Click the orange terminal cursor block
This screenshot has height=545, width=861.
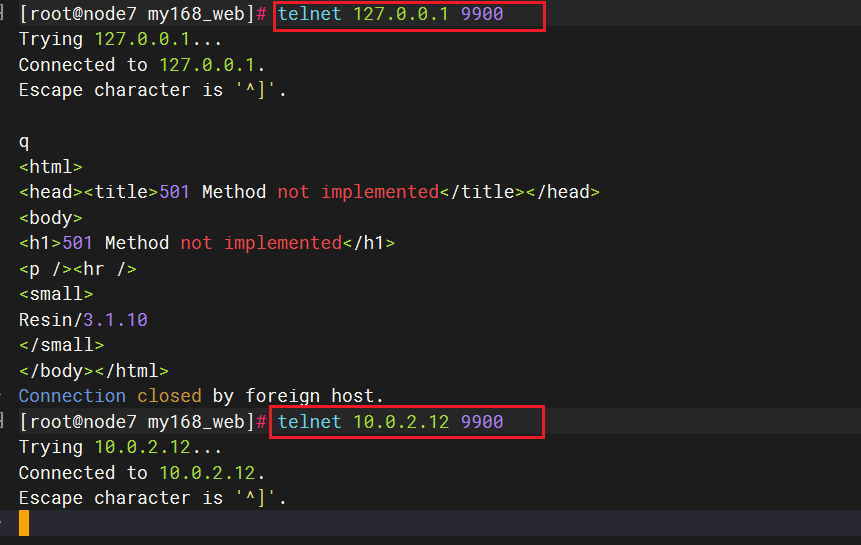24,523
